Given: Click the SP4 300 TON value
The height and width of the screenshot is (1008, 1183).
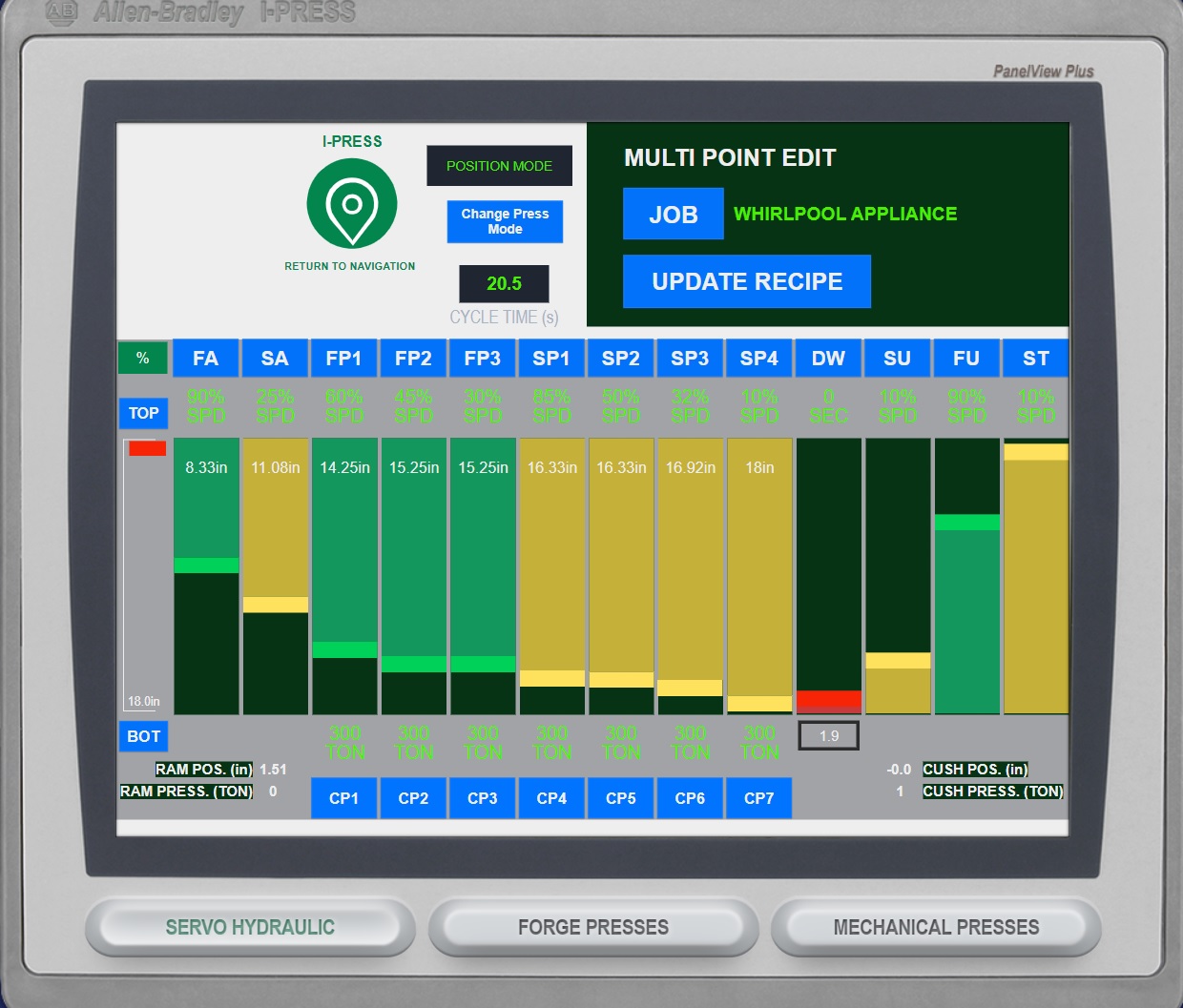Looking at the screenshot, I should coord(759,743).
